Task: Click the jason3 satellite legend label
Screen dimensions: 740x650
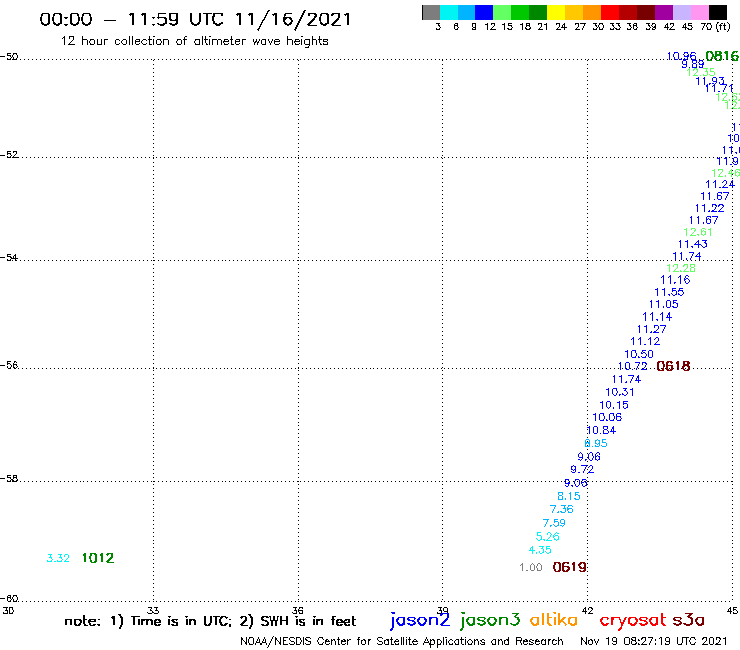Action: tap(490, 620)
